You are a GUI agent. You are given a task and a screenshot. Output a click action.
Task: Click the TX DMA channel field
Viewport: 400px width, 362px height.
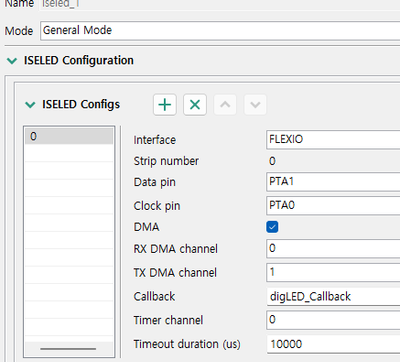[x=333, y=272]
